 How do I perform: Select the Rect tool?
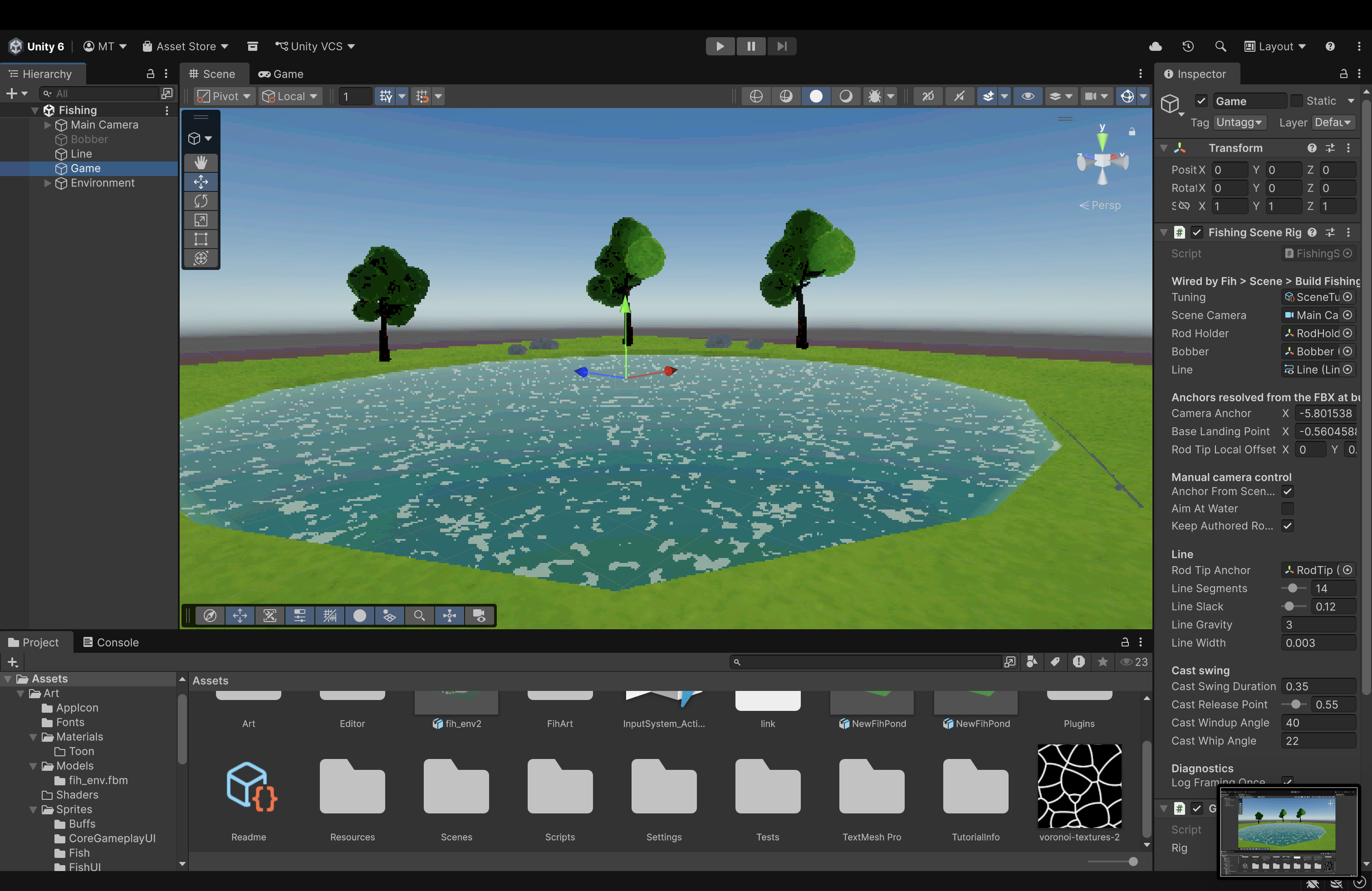pyautogui.click(x=201, y=239)
